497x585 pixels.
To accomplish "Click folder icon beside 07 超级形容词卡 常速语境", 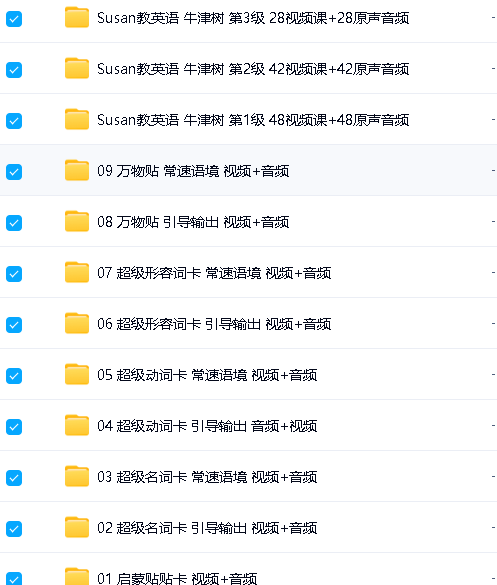I will click(x=77, y=272).
